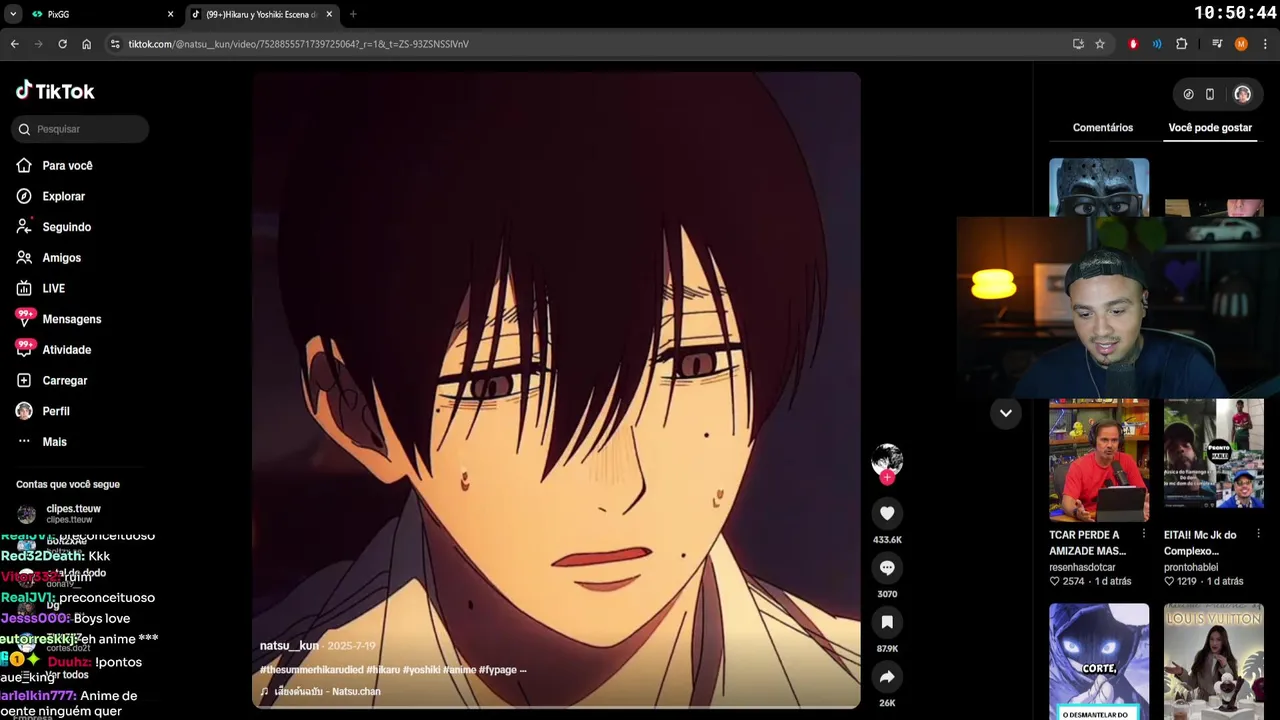Reload the page in the browser

click(x=62, y=44)
